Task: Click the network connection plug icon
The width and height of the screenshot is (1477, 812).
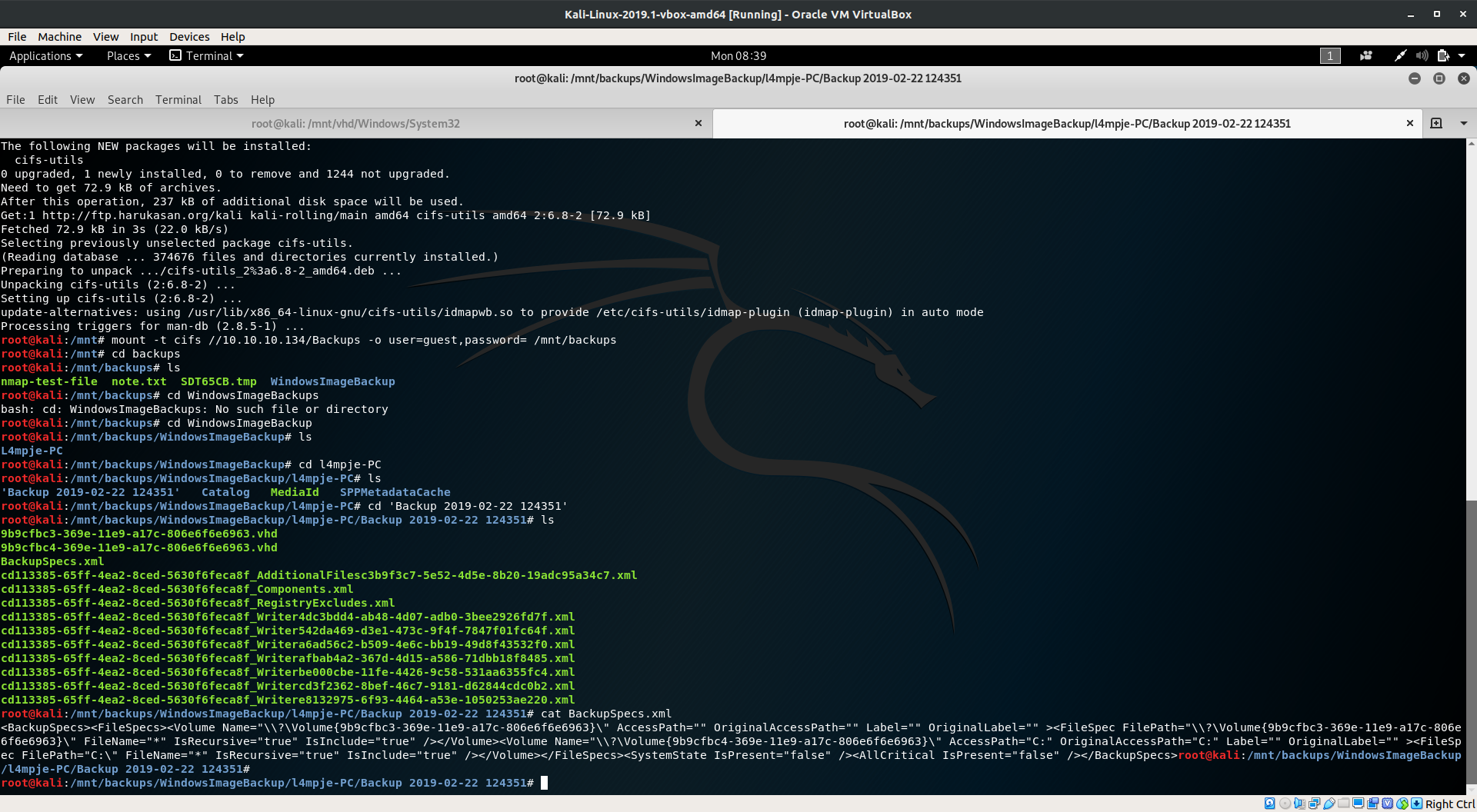Action: click(1400, 55)
